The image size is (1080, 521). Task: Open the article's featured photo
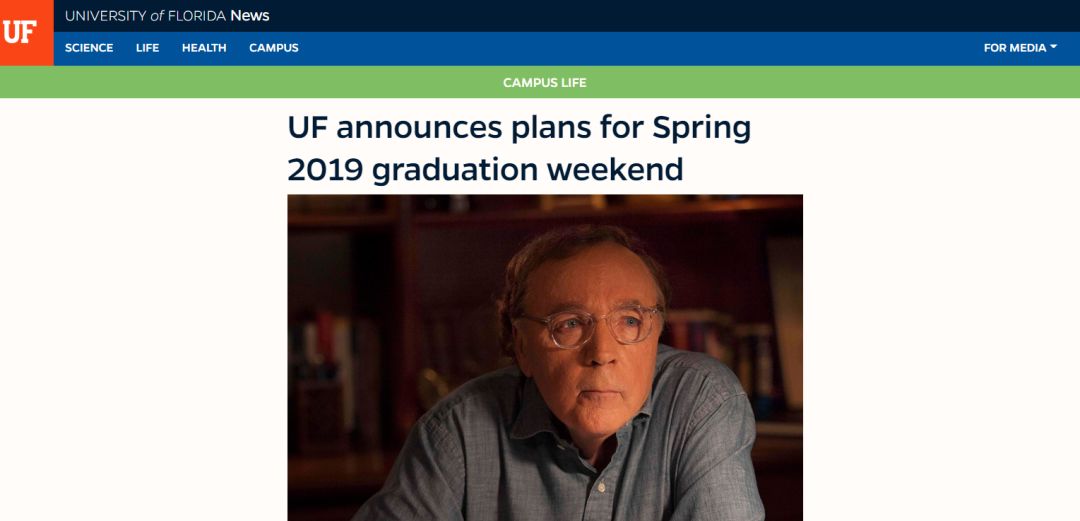pos(545,358)
